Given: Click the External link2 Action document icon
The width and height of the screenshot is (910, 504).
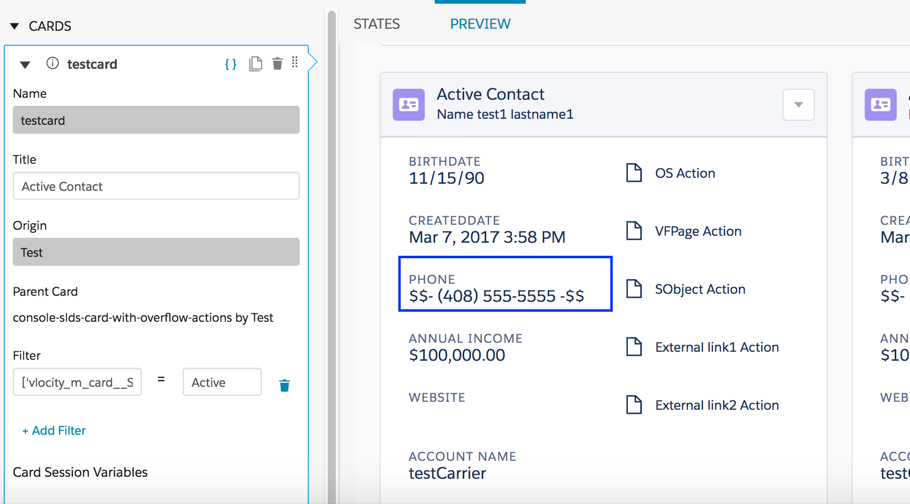Looking at the screenshot, I should 634,405.
